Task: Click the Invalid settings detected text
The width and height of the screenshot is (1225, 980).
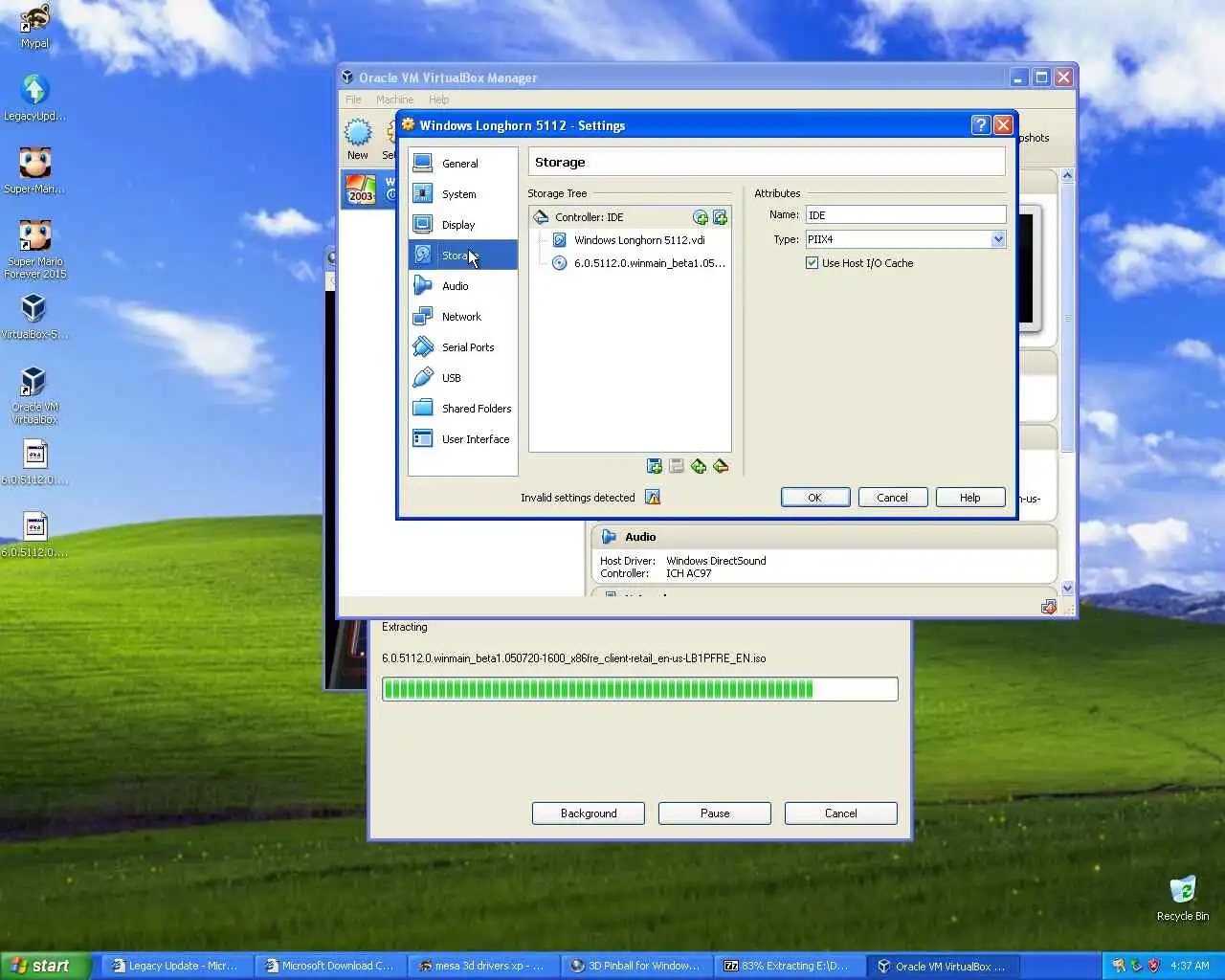Action: coord(577,498)
